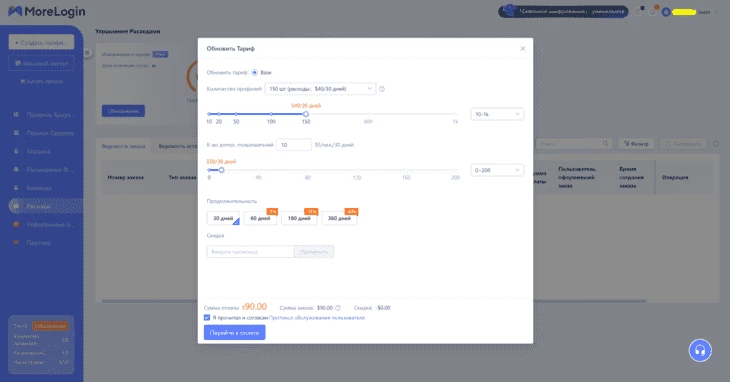Click the info icon next to order amount
Image resolution: width=730 pixels, height=382 pixels.
(x=338, y=308)
